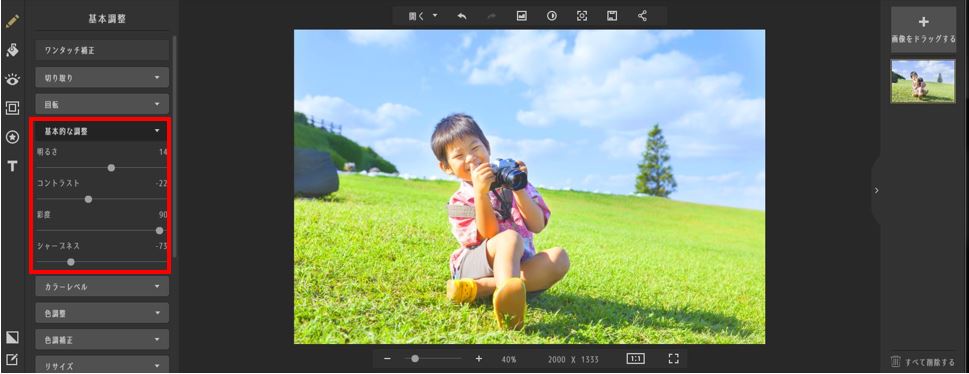Zoom out with the minus button
The width and height of the screenshot is (969, 374).
[x=387, y=359]
